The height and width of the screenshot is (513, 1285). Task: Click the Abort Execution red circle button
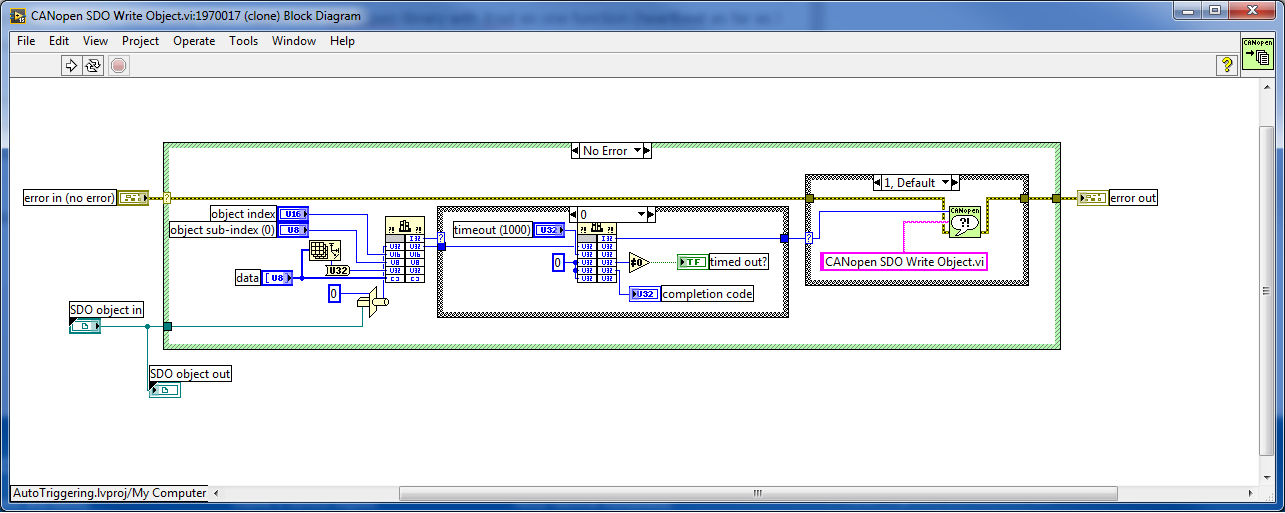118,66
